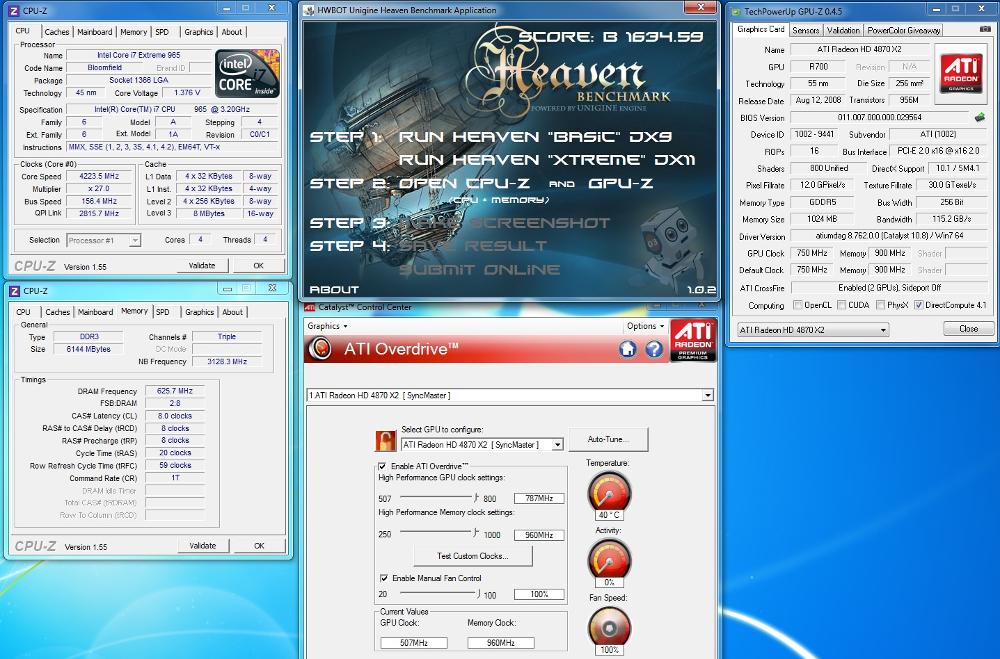The height and width of the screenshot is (659, 1000).
Task: Click Run Heaven "Xtreme" DX11 option
Action: (547, 159)
